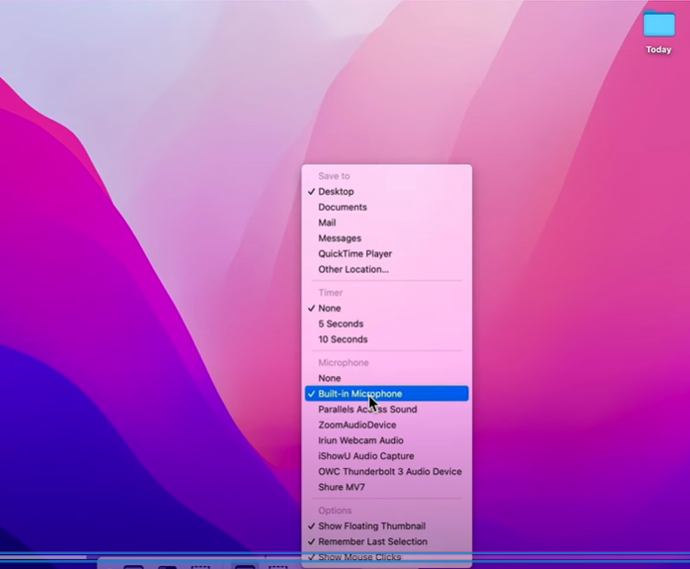Set timer to None
Image resolution: width=690 pixels, height=569 pixels.
386,308
